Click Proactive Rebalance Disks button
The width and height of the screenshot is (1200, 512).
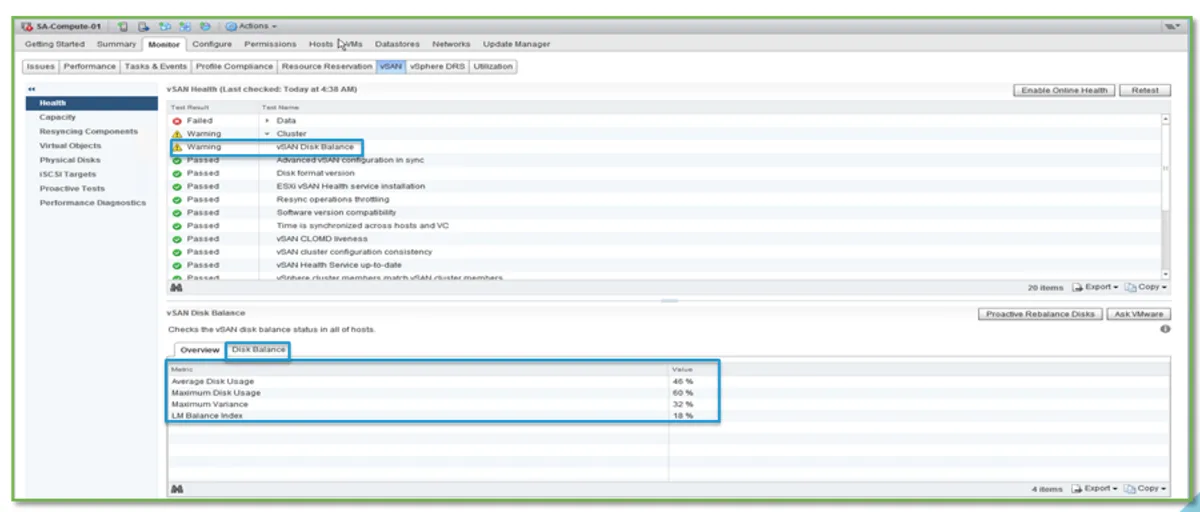pos(1039,314)
